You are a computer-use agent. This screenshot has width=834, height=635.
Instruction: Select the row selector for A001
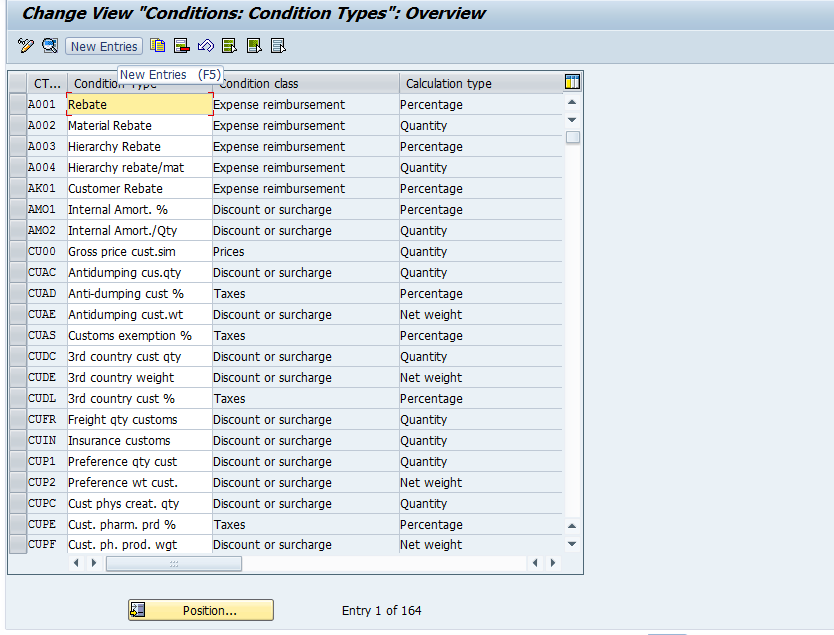coord(17,104)
